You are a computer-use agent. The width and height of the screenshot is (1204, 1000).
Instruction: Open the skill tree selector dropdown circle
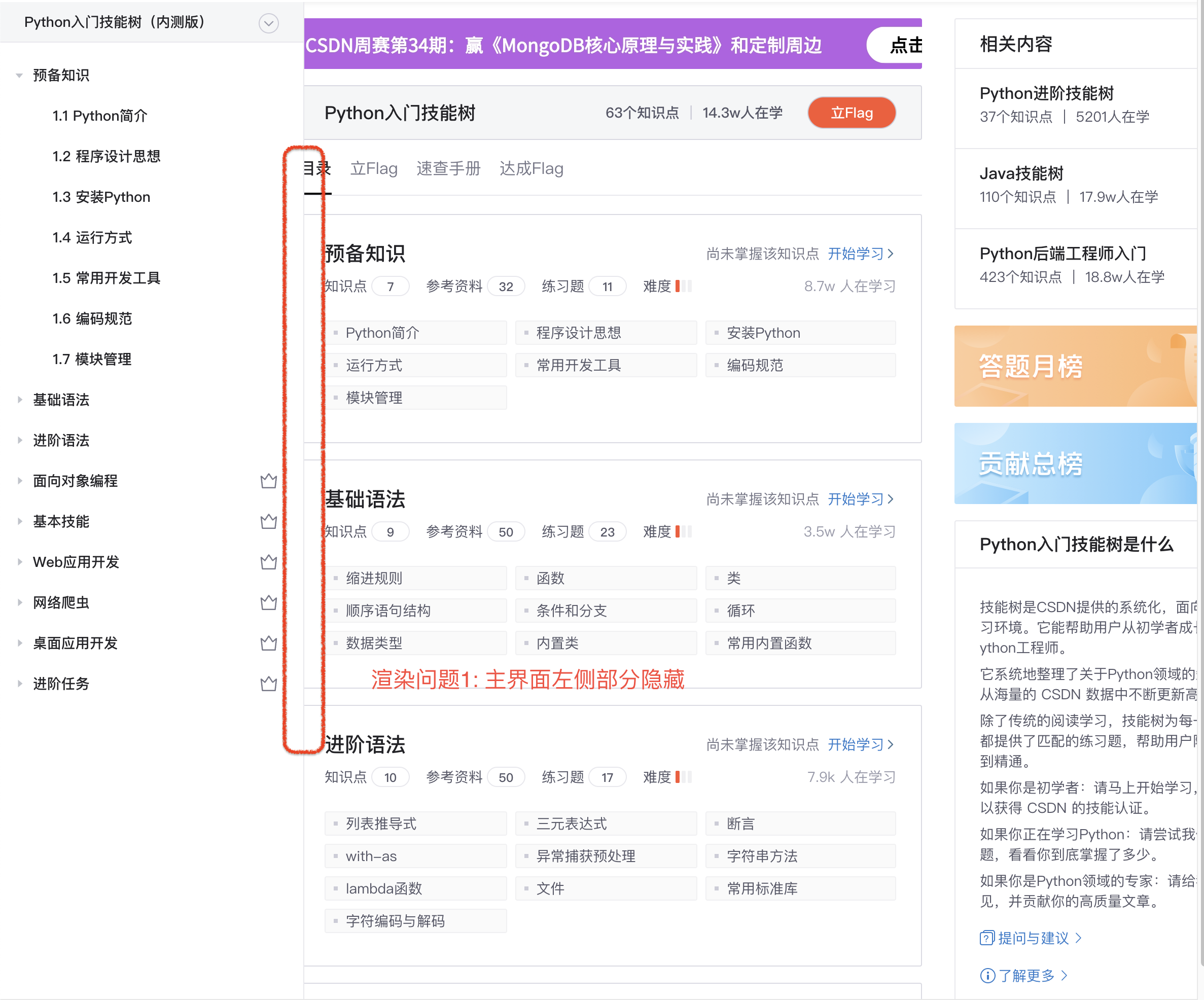pos(268,23)
